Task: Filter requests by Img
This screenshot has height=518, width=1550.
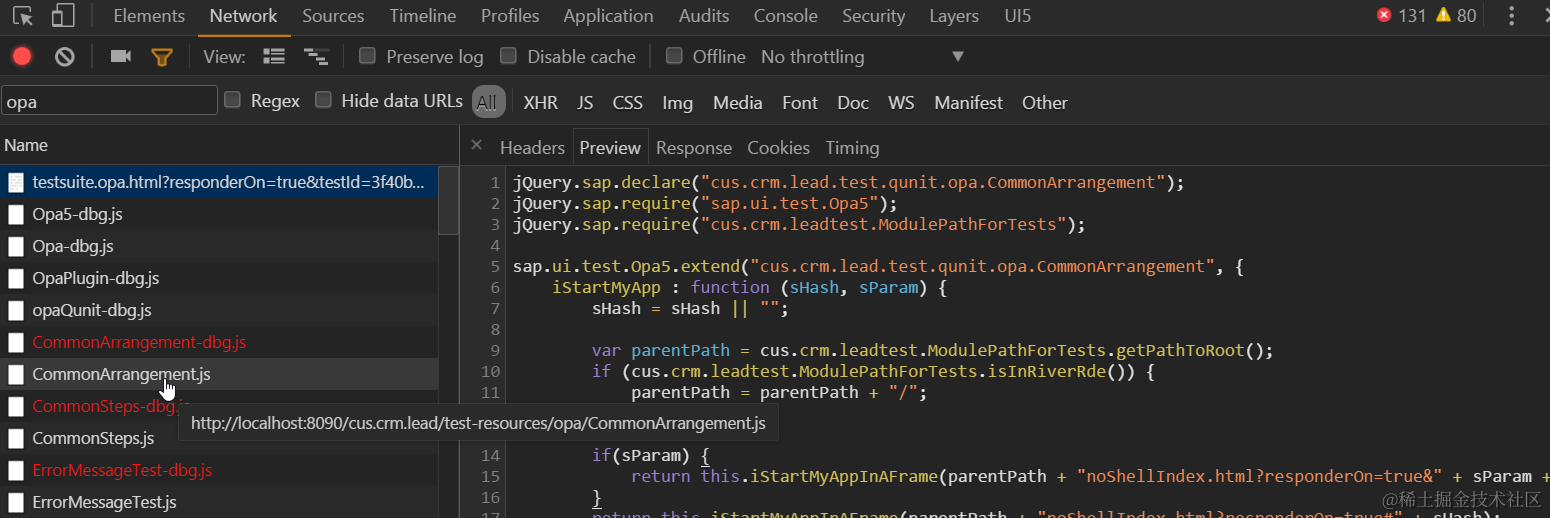Action: pyautogui.click(x=677, y=102)
